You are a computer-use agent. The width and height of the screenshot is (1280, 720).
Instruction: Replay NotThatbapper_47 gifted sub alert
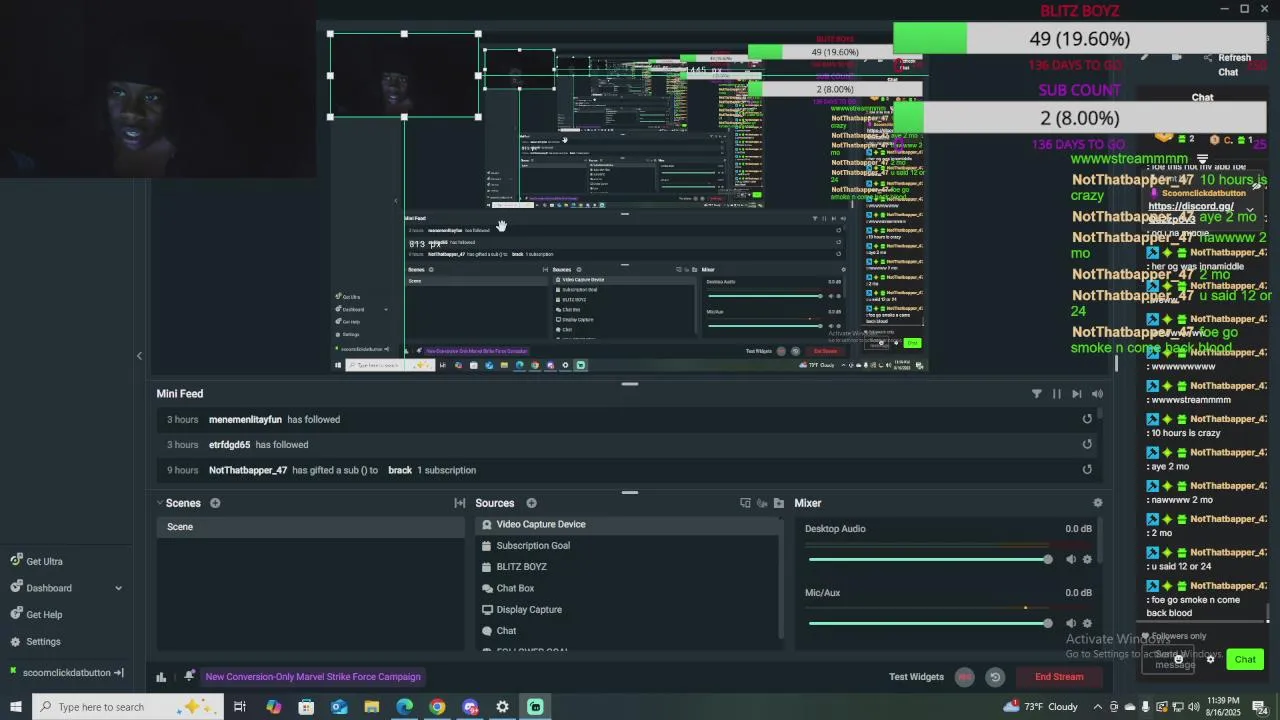point(1087,470)
